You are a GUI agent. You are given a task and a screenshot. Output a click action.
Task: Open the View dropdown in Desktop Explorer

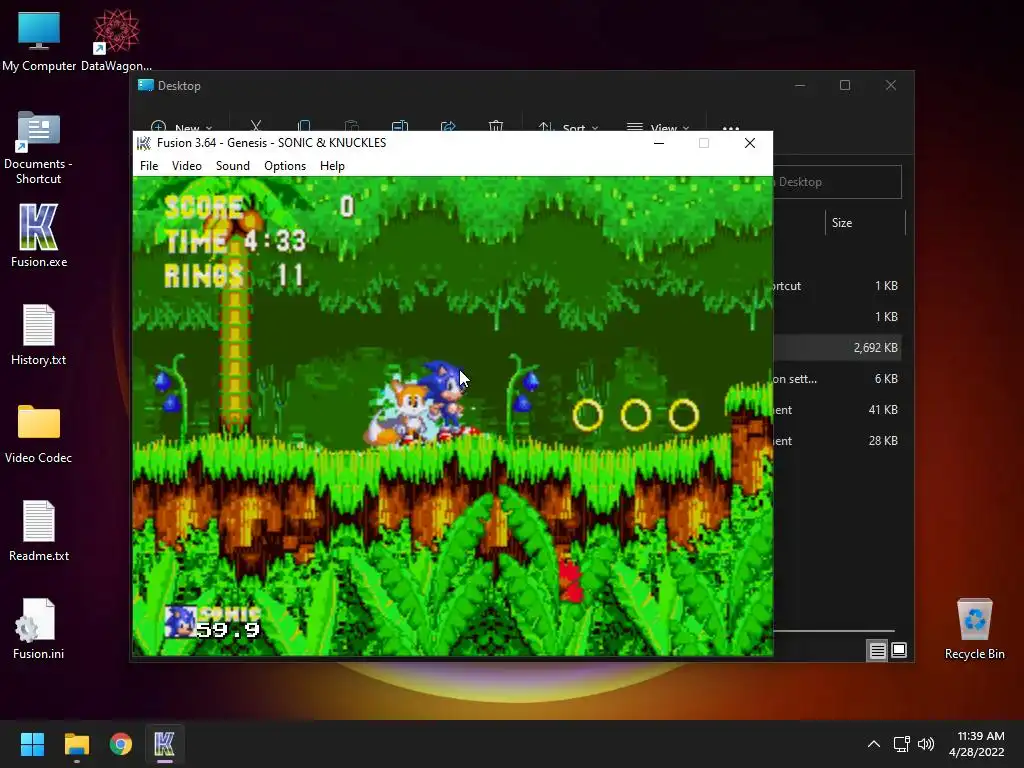point(658,126)
